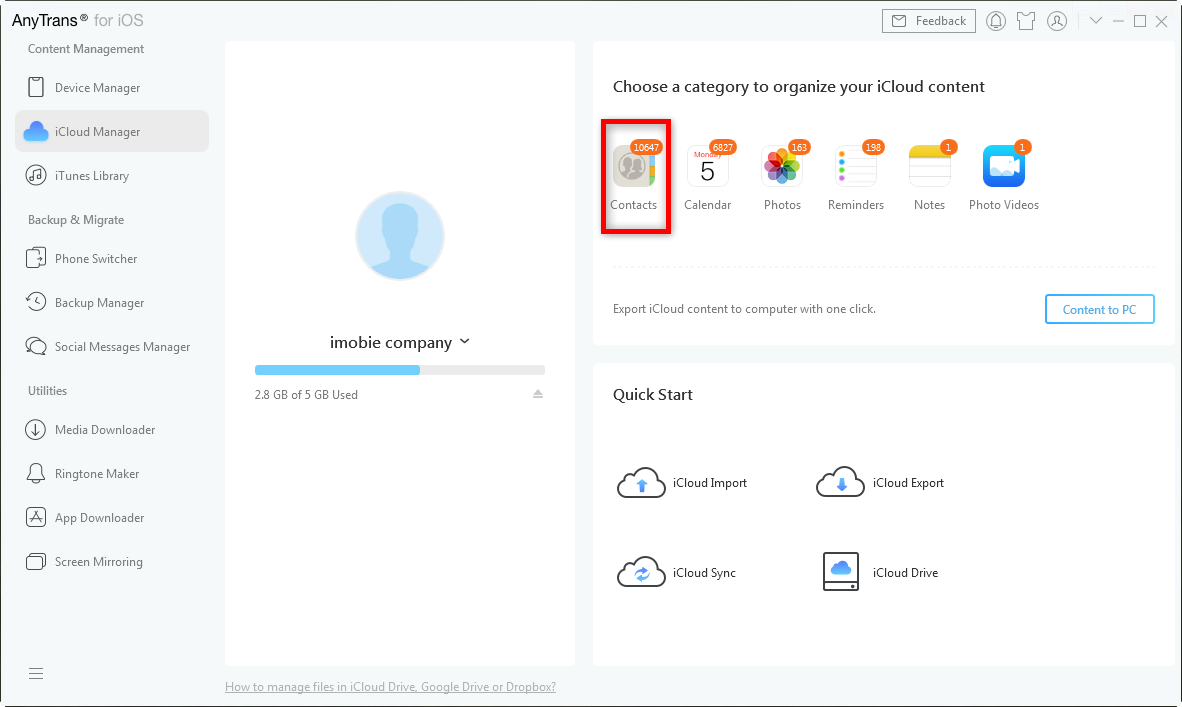Viewport: 1182px width, 707px height.
Task: Click the iCloud Export label
Action: pyautogui.click(x=908, y=482)
